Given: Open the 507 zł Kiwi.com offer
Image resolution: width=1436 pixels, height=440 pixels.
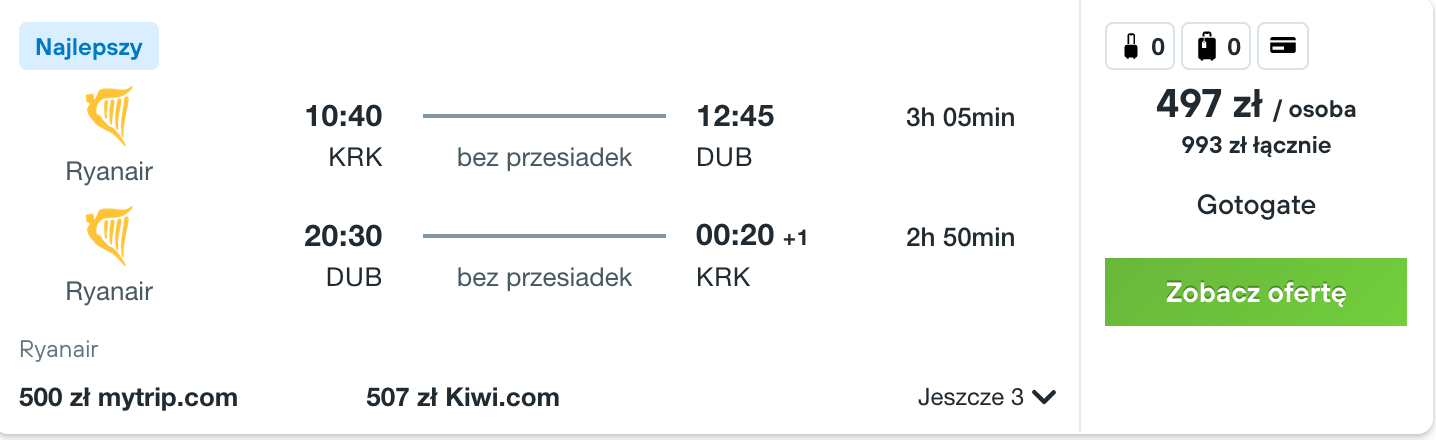Looking at the screenshot, I should (x=463, y=398).
